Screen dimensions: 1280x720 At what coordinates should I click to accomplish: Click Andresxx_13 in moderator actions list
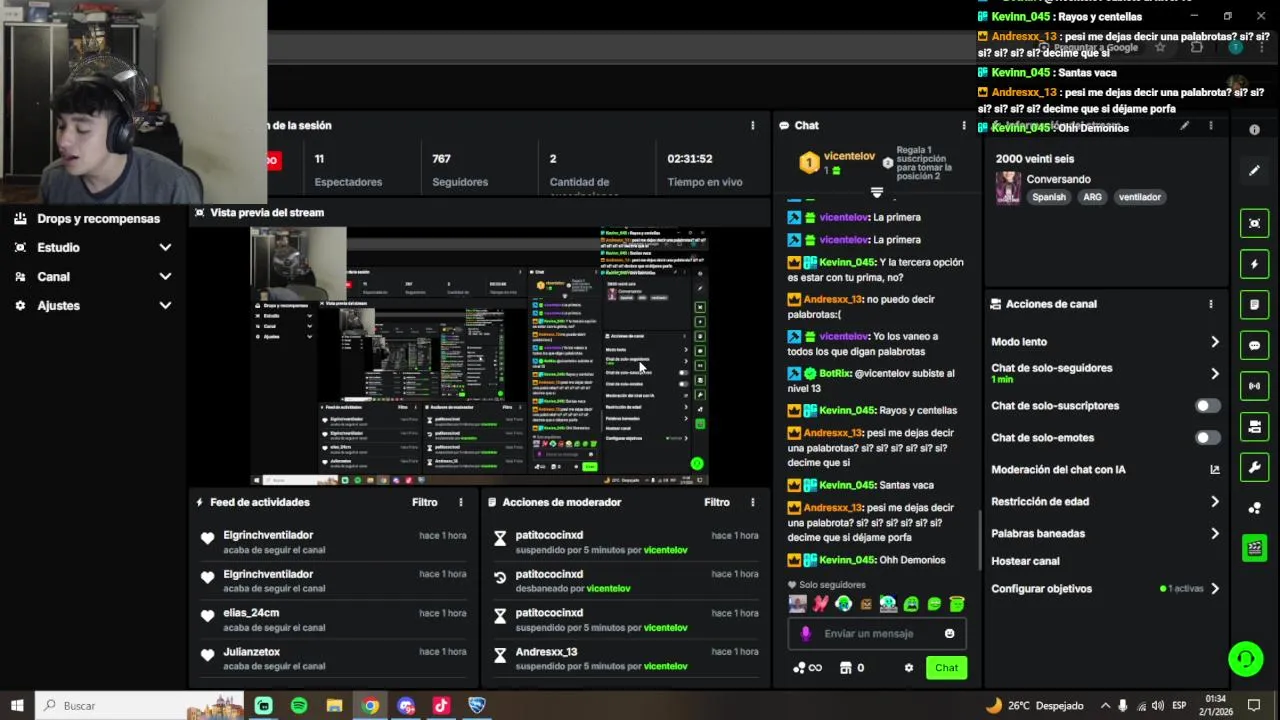click(546, 652)
